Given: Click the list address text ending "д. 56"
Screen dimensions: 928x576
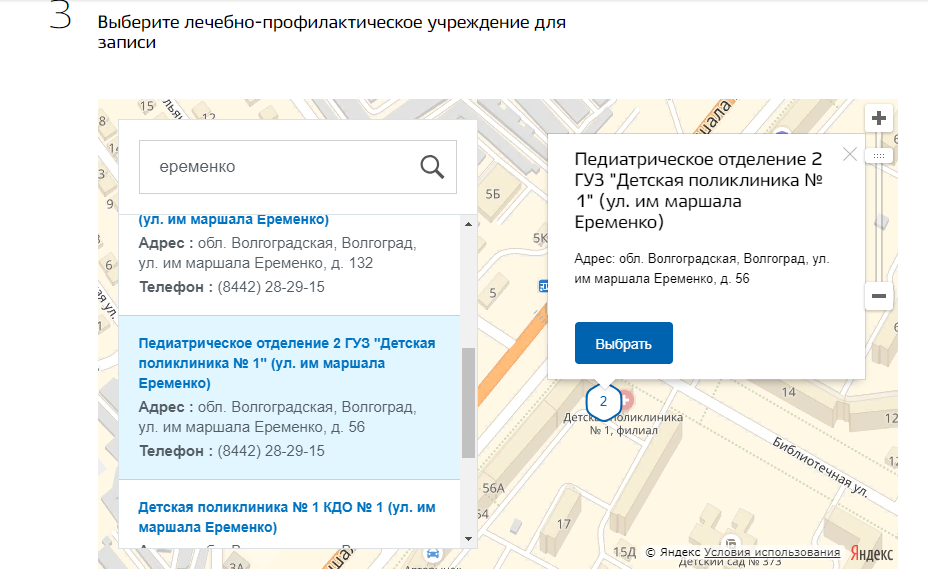Looking at the screenshot, I should (x=277, y=417).
